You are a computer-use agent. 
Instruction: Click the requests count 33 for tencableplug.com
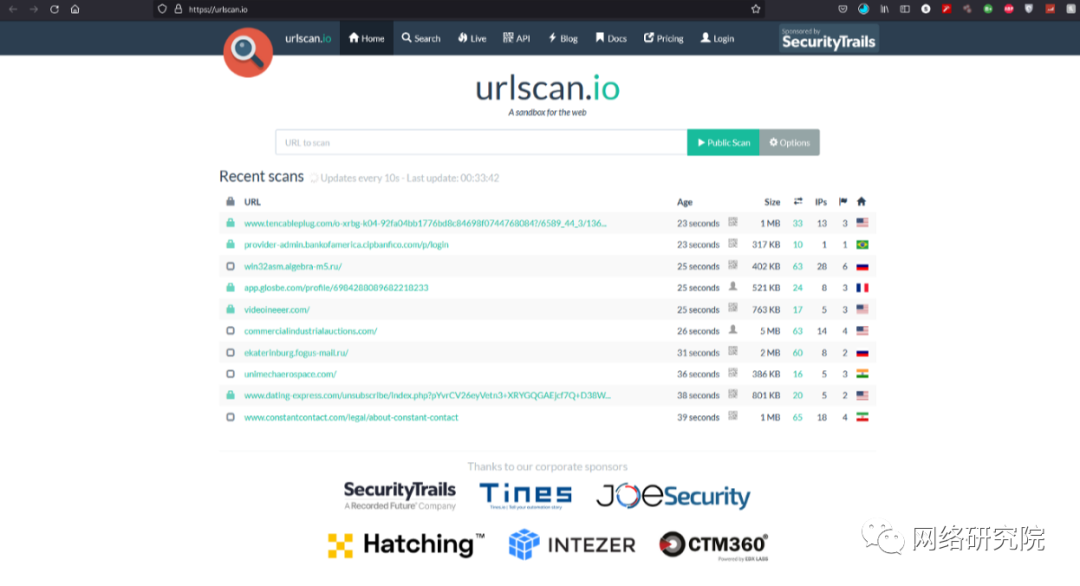click(x=798, y=223)
